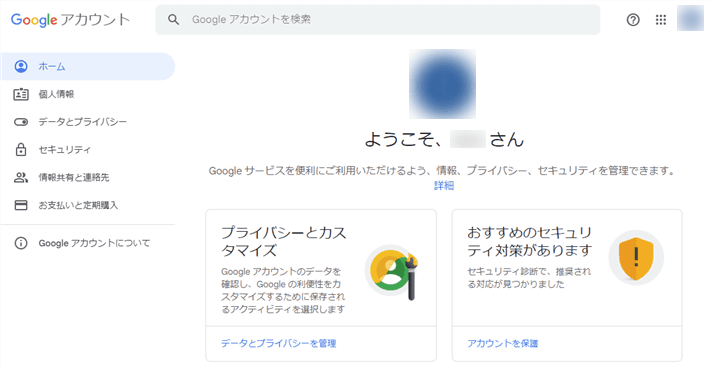Click the ホーム person icon in sidebar
710x371 pixels.
(21, 66)
